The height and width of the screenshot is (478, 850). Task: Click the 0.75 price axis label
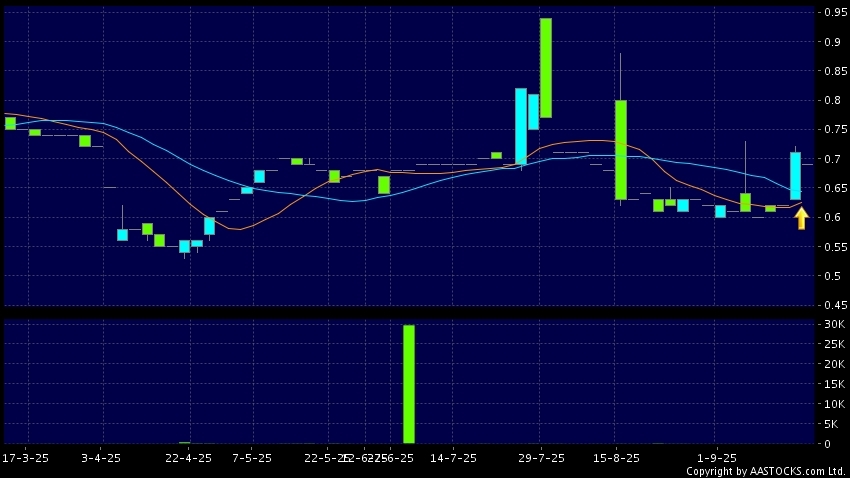coord(835,130)
